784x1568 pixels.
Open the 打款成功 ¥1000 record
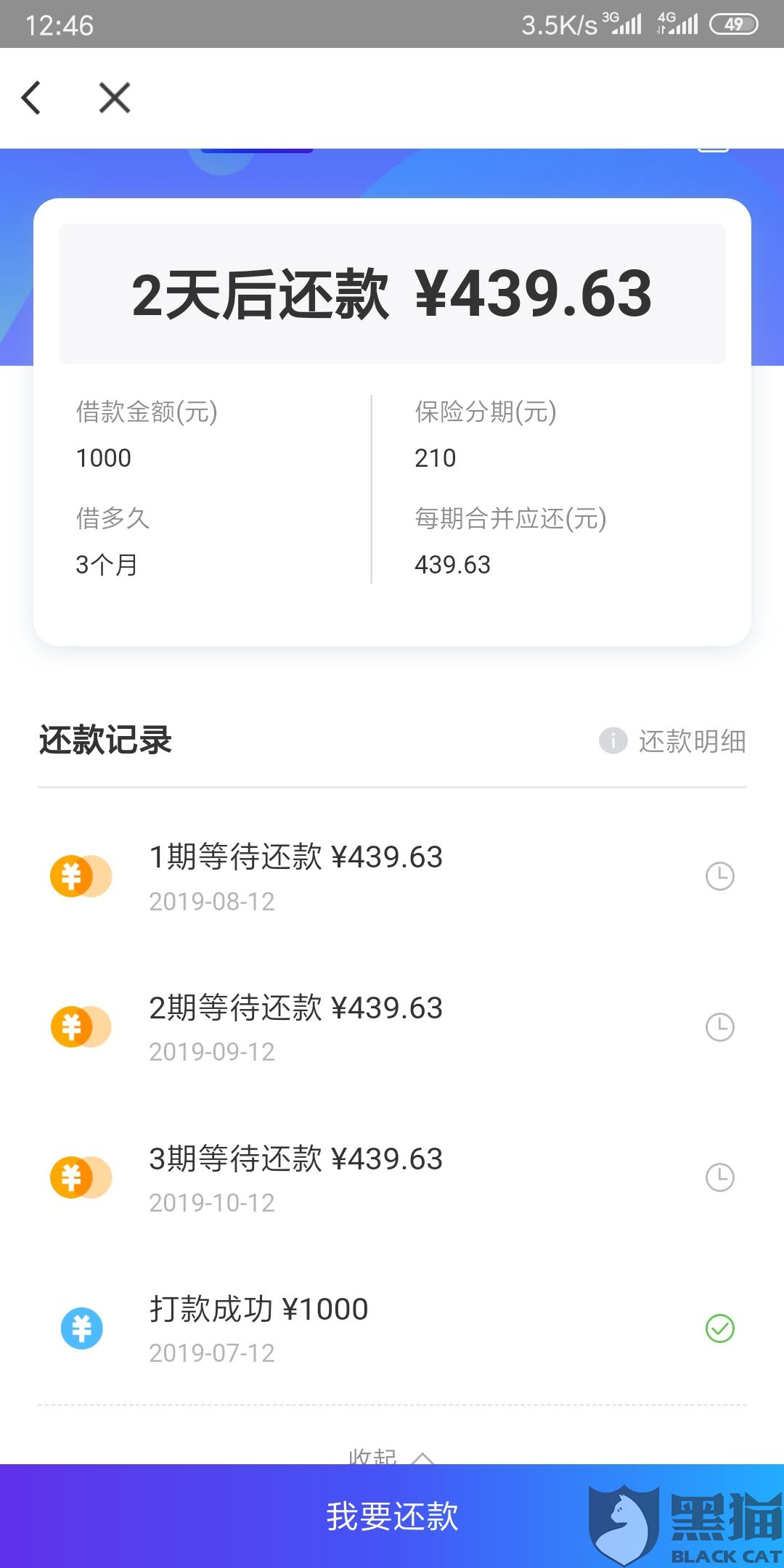[392, 1328]
